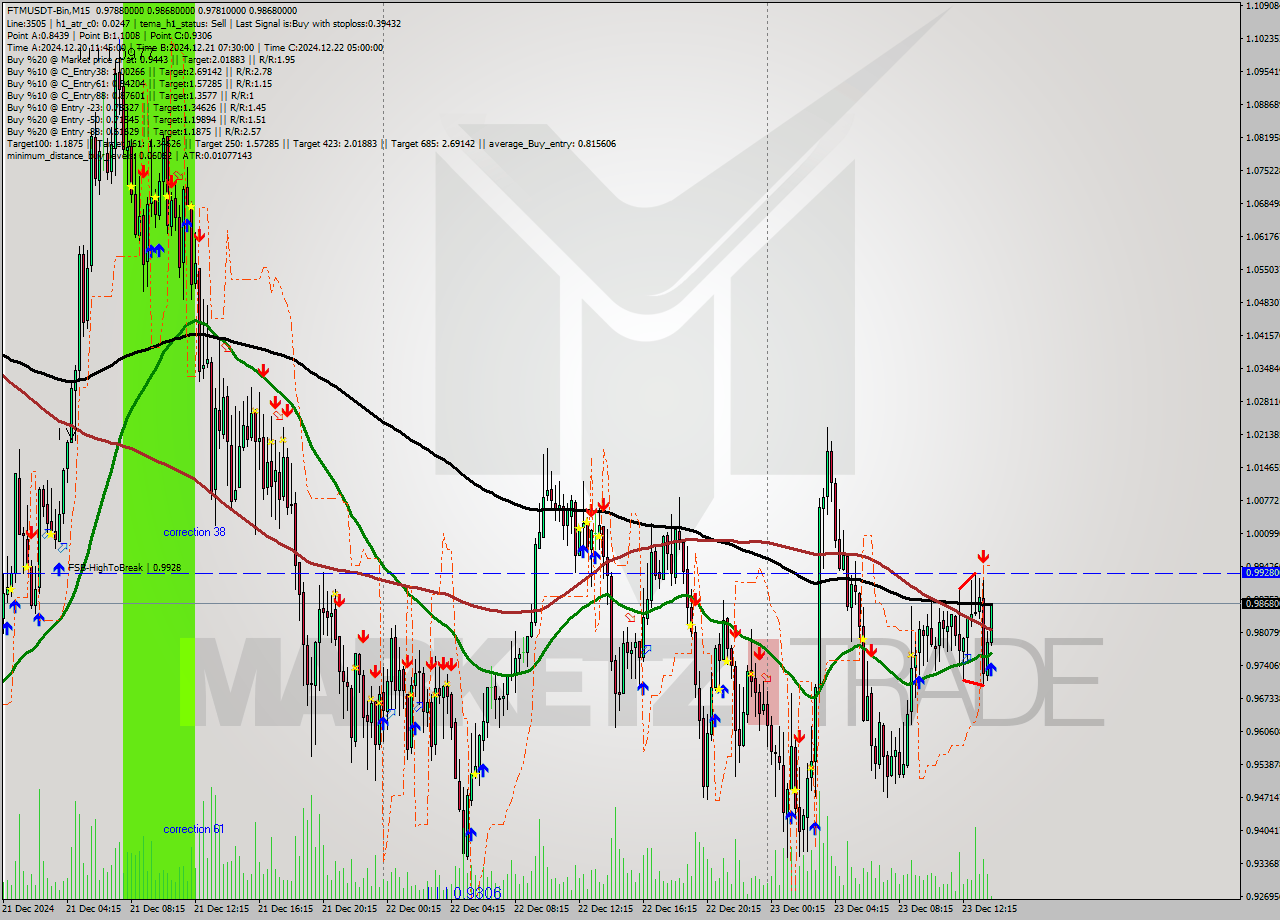Click the '23 Dec 00:15' time label
1280x920 pixels.
pos(797,909)
